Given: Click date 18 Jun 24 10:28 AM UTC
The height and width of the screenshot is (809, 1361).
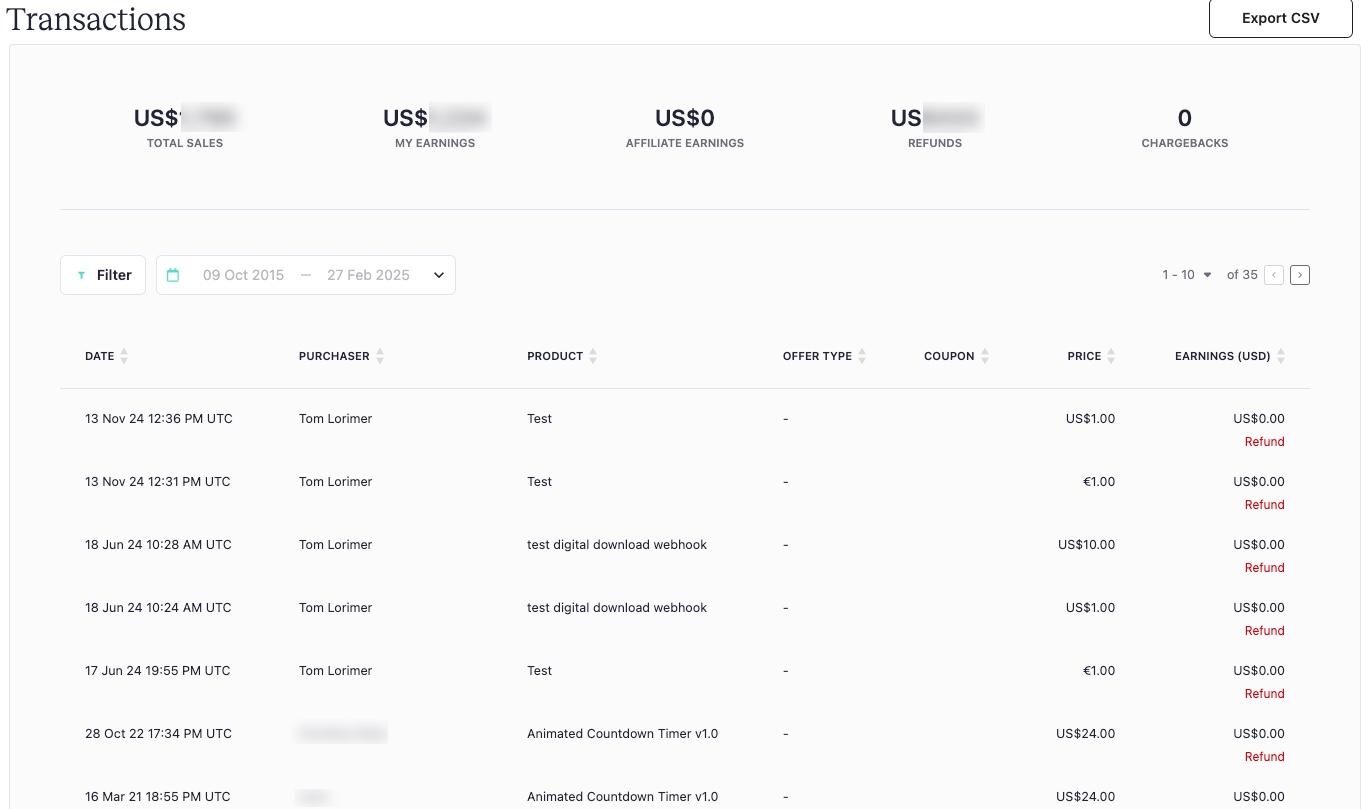Looking at the screenshot, I should tap(158, 545).
